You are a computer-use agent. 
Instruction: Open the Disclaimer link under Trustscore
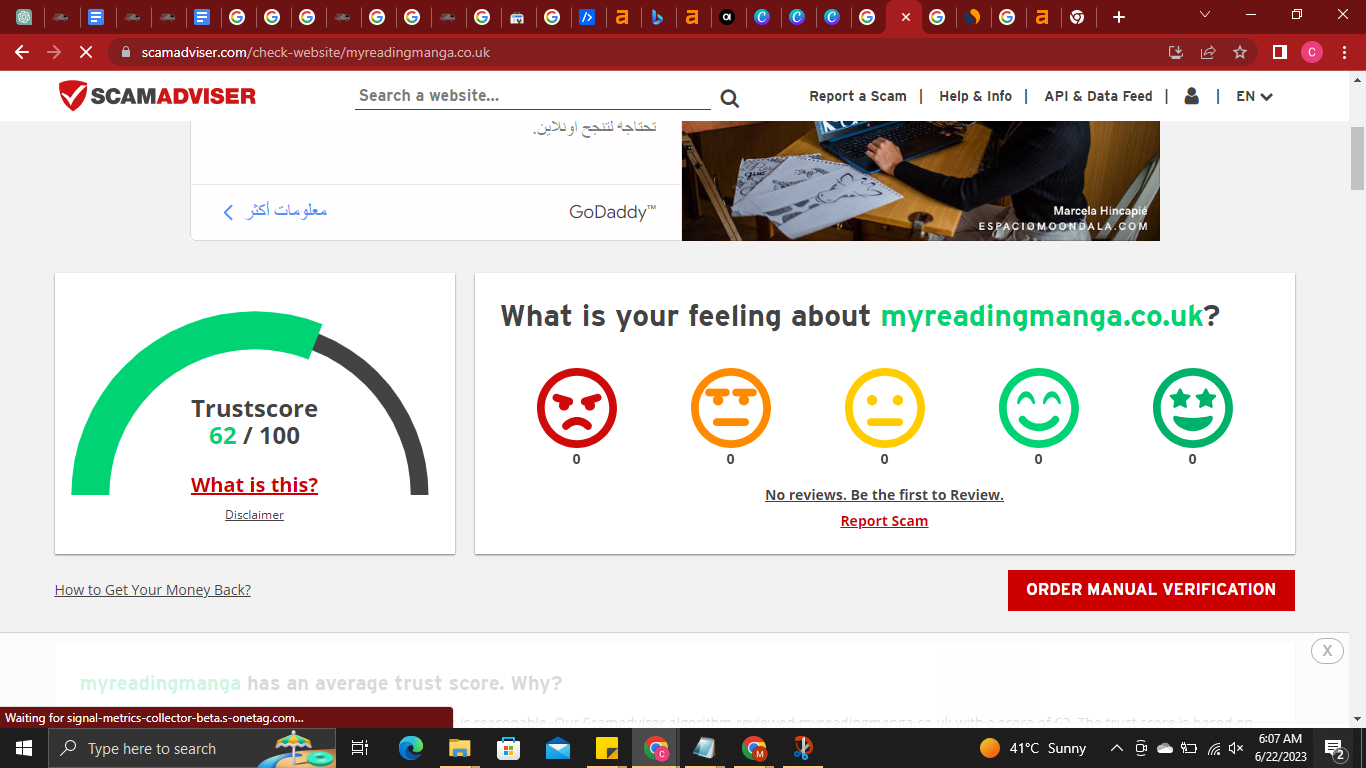coord(254,515)
